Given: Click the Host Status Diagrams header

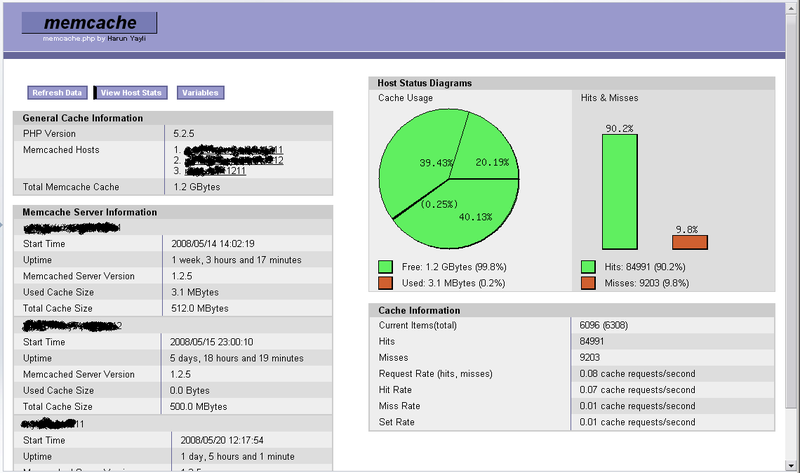Looking at the screenshot, I should coord(424,83).
